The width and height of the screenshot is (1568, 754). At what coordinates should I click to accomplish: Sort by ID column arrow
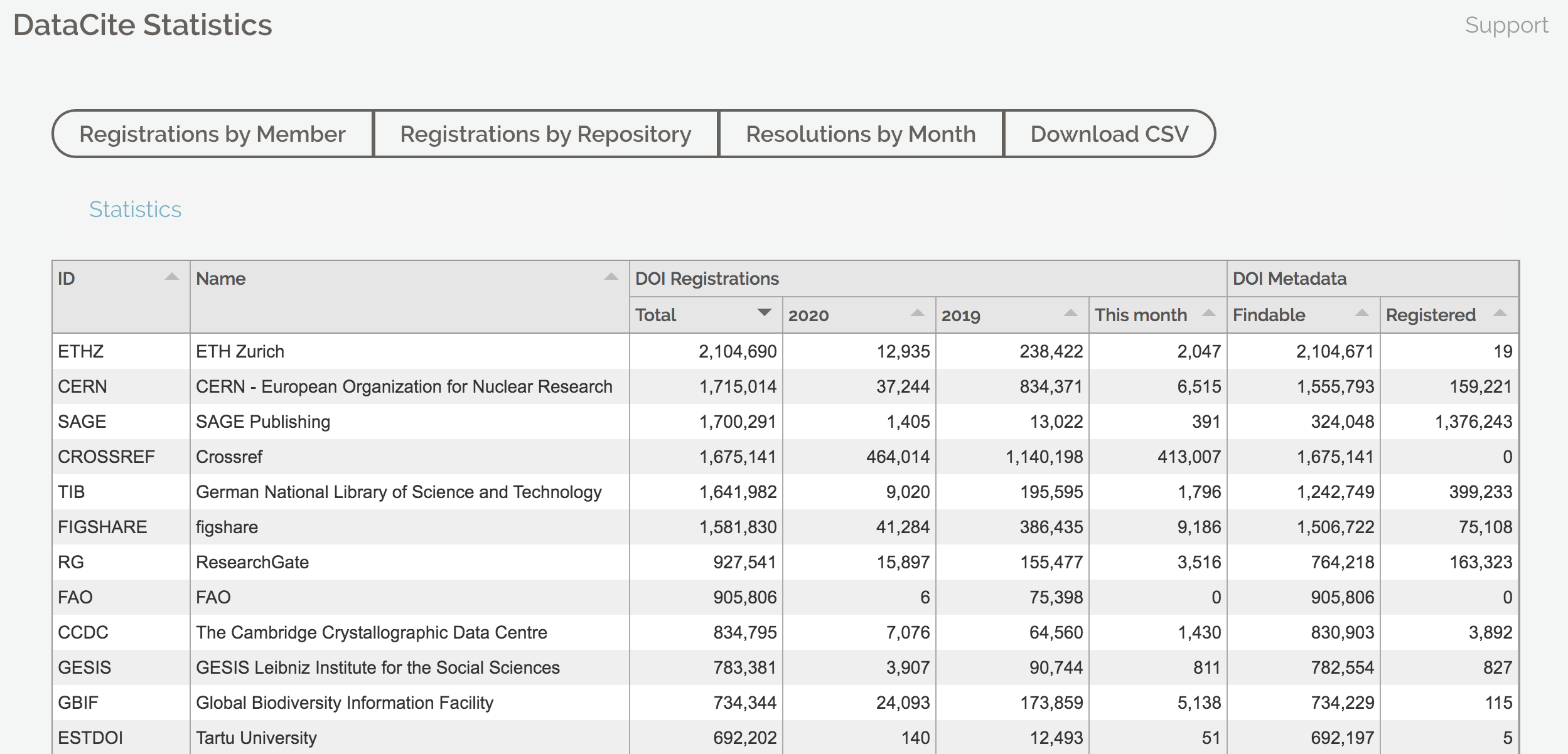[x=172, y=277]
